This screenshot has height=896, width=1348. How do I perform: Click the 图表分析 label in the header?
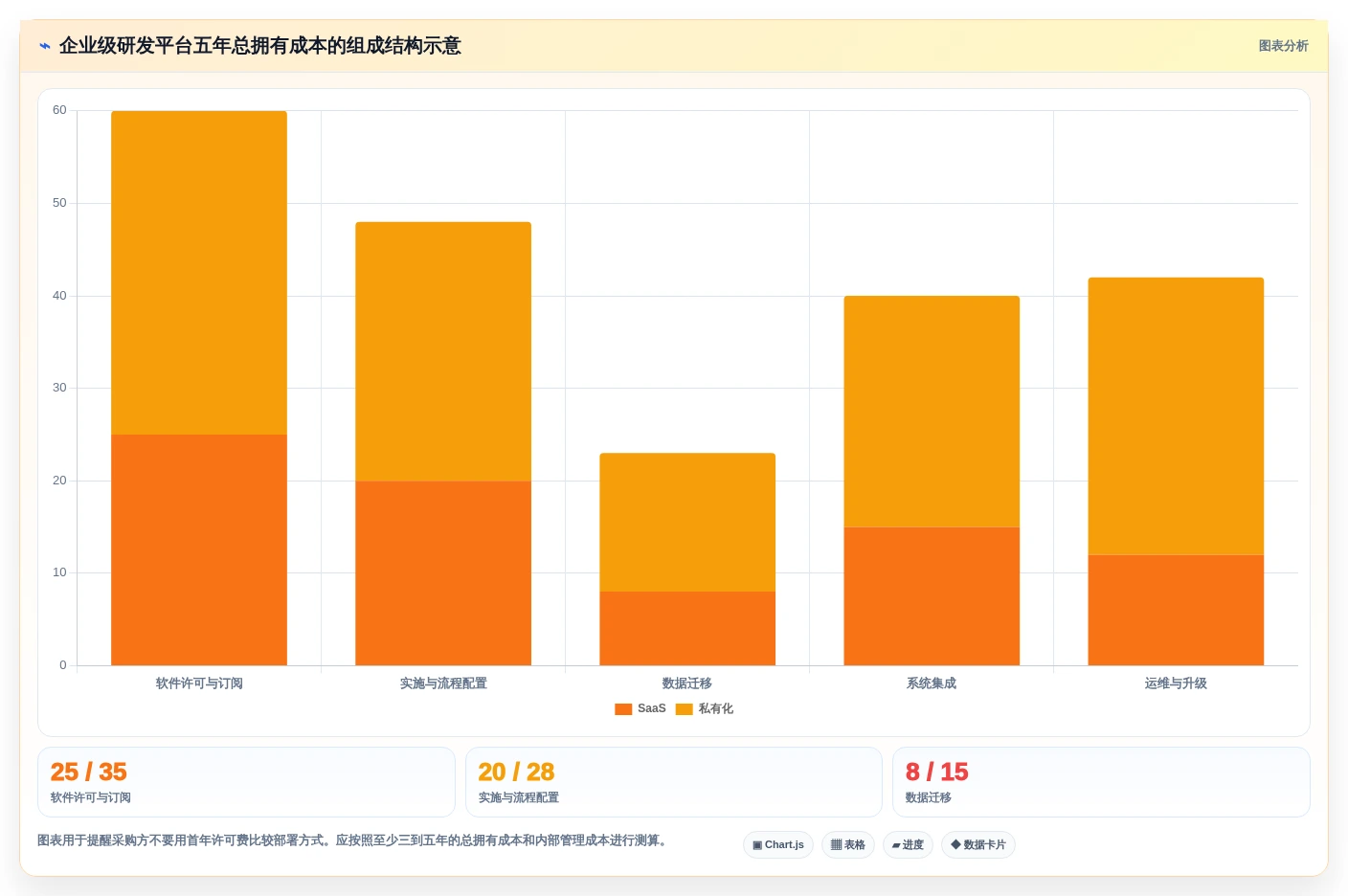1283,46
